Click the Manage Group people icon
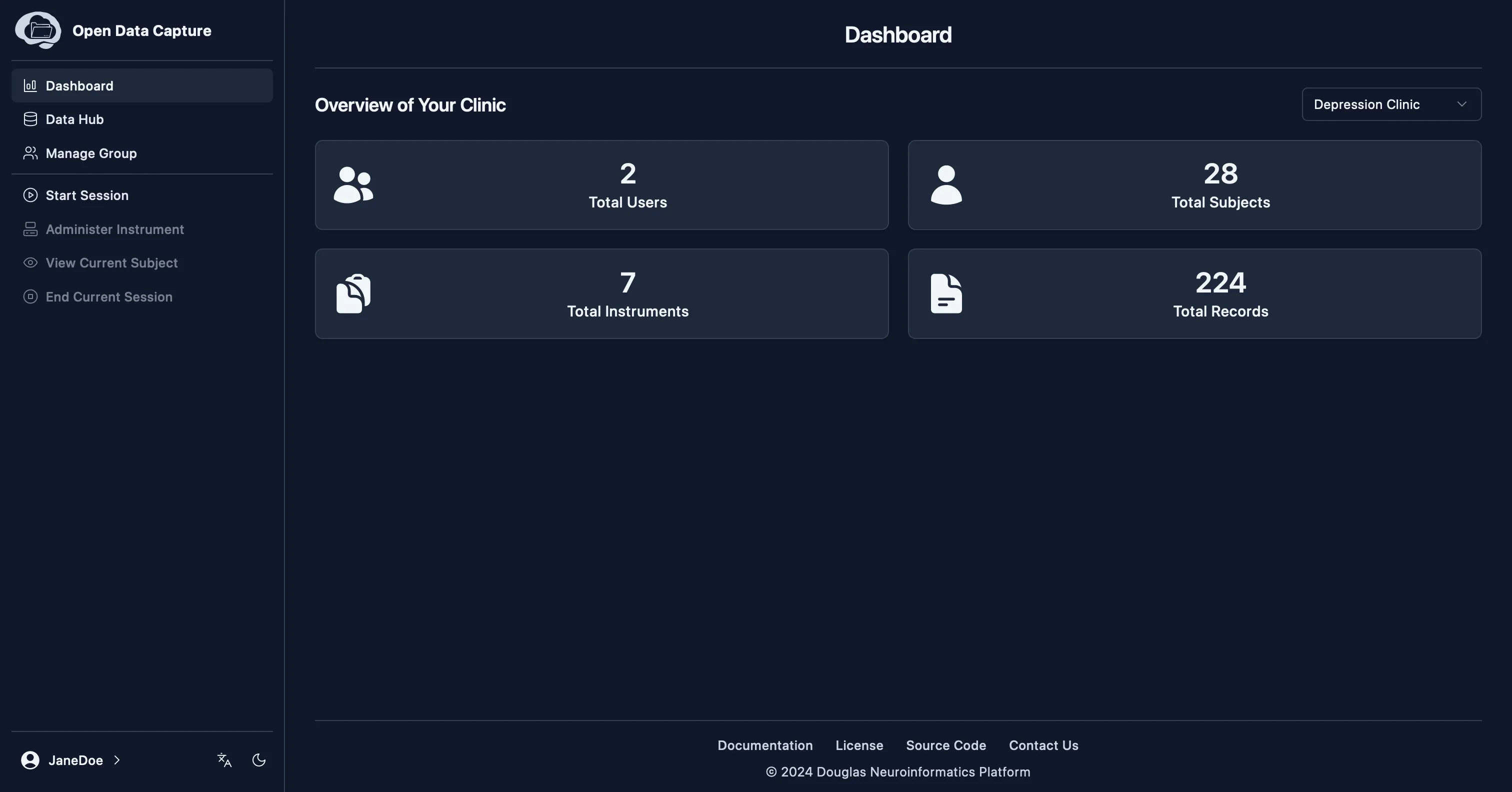The image size is (1512, 792). point(30,153)
